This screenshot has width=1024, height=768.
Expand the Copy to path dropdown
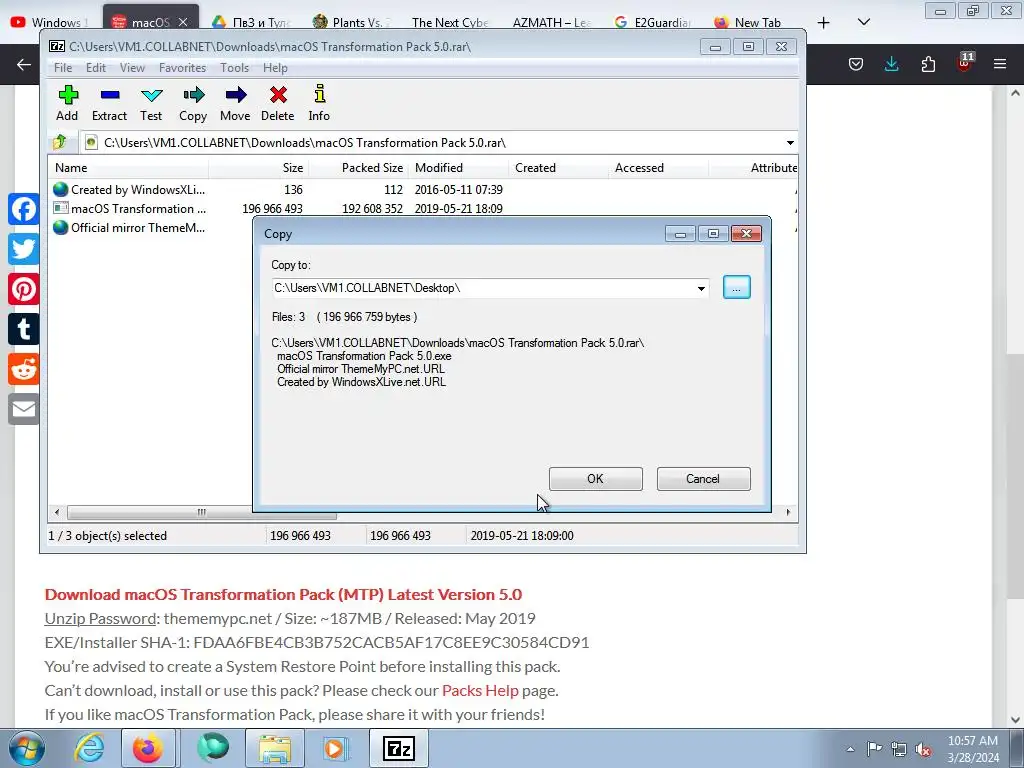[701, 288]
